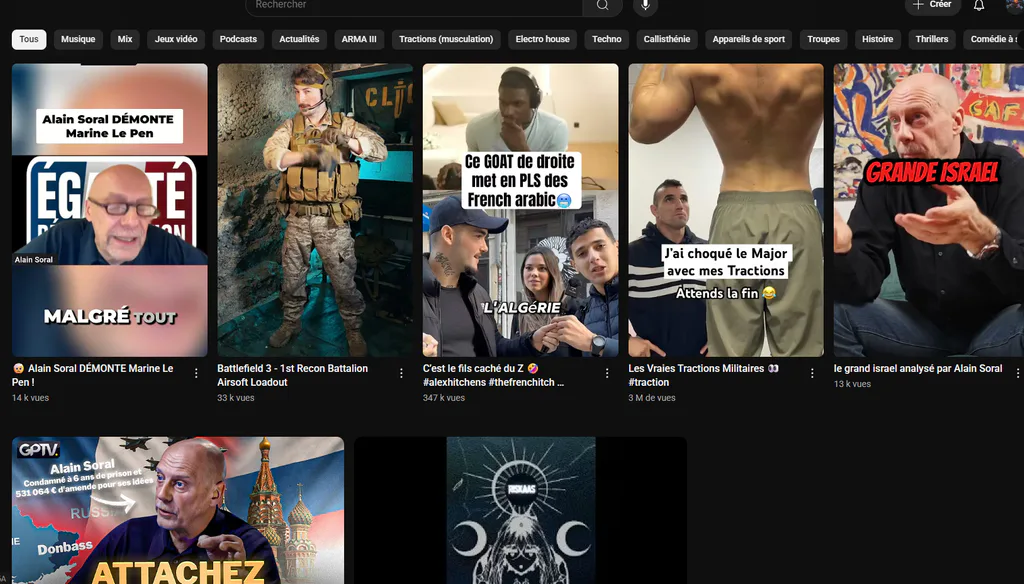
Task: Open title Les Vraies Tractions Militaires
Action: coord(703,375)
